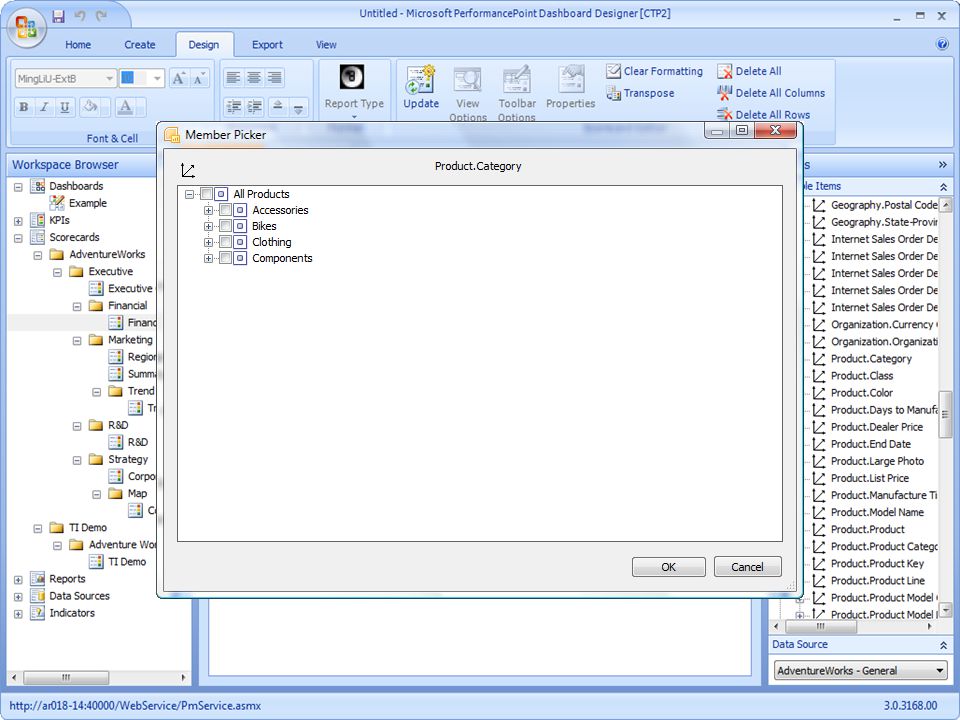
Task: Align text center
Action: [254, 77]
